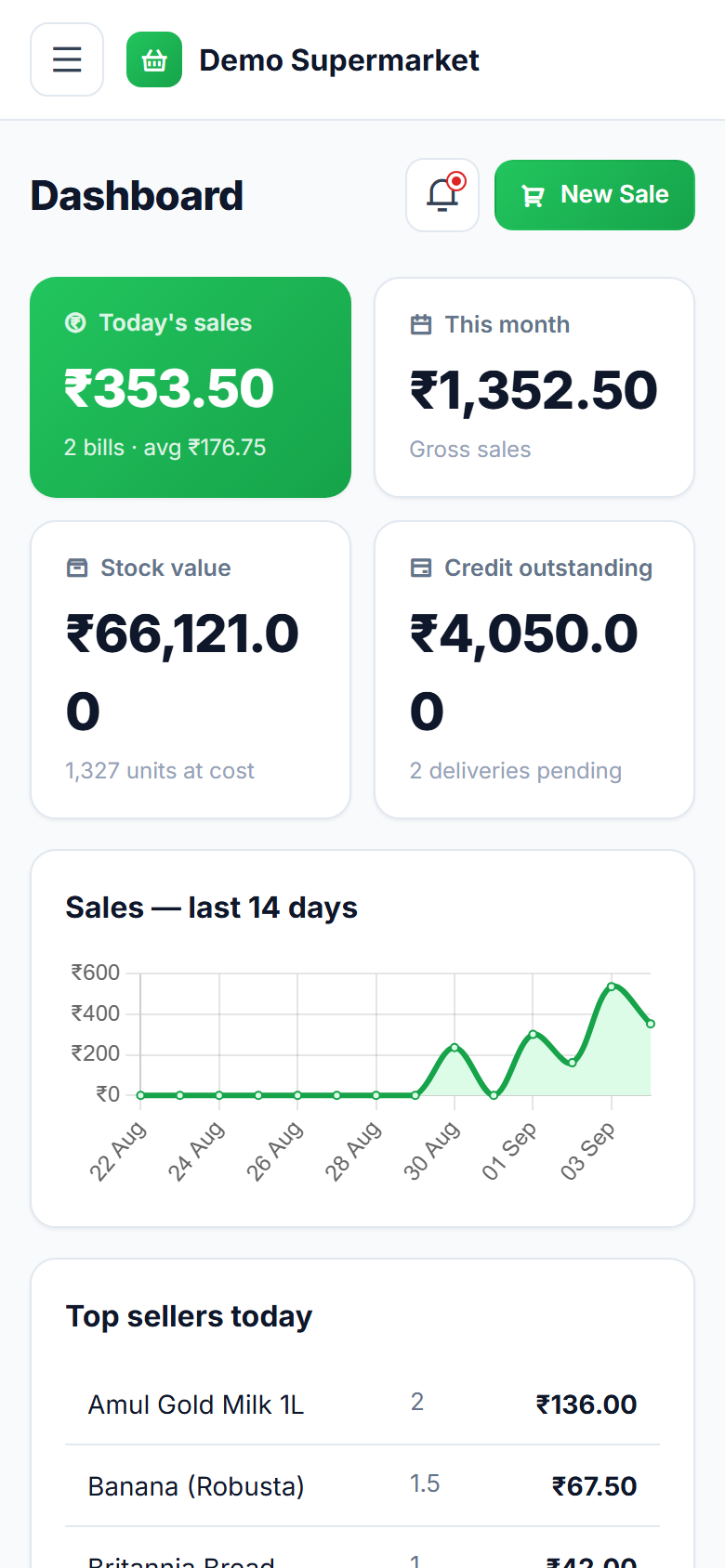This screenshot has height=1568, width=725.
Task: Open the Today's sales ₹353.50 card
Action: [191, 387]
